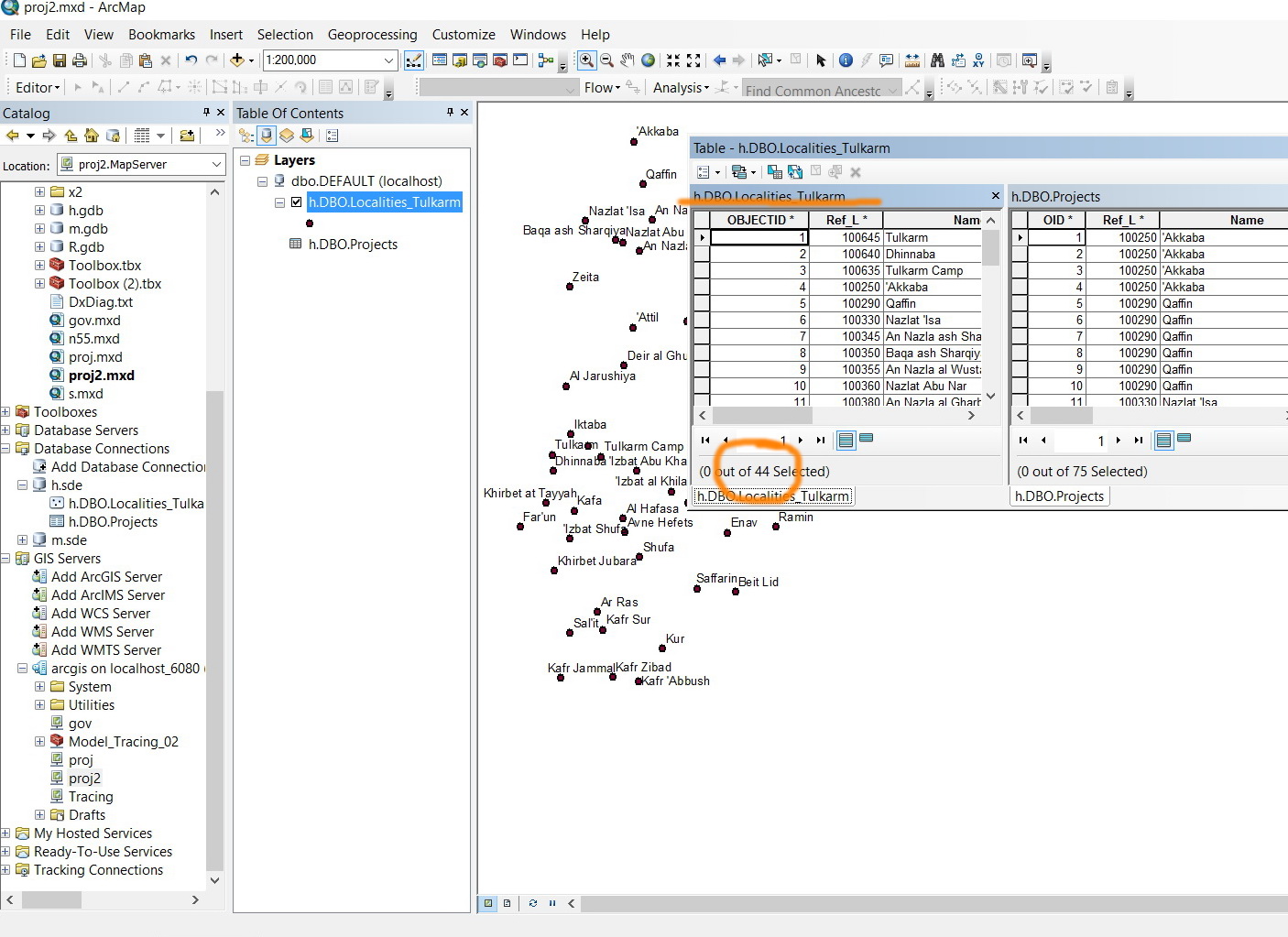Show all records in Projects table
Screen dimensions: 1288x937
[1164, 441]
